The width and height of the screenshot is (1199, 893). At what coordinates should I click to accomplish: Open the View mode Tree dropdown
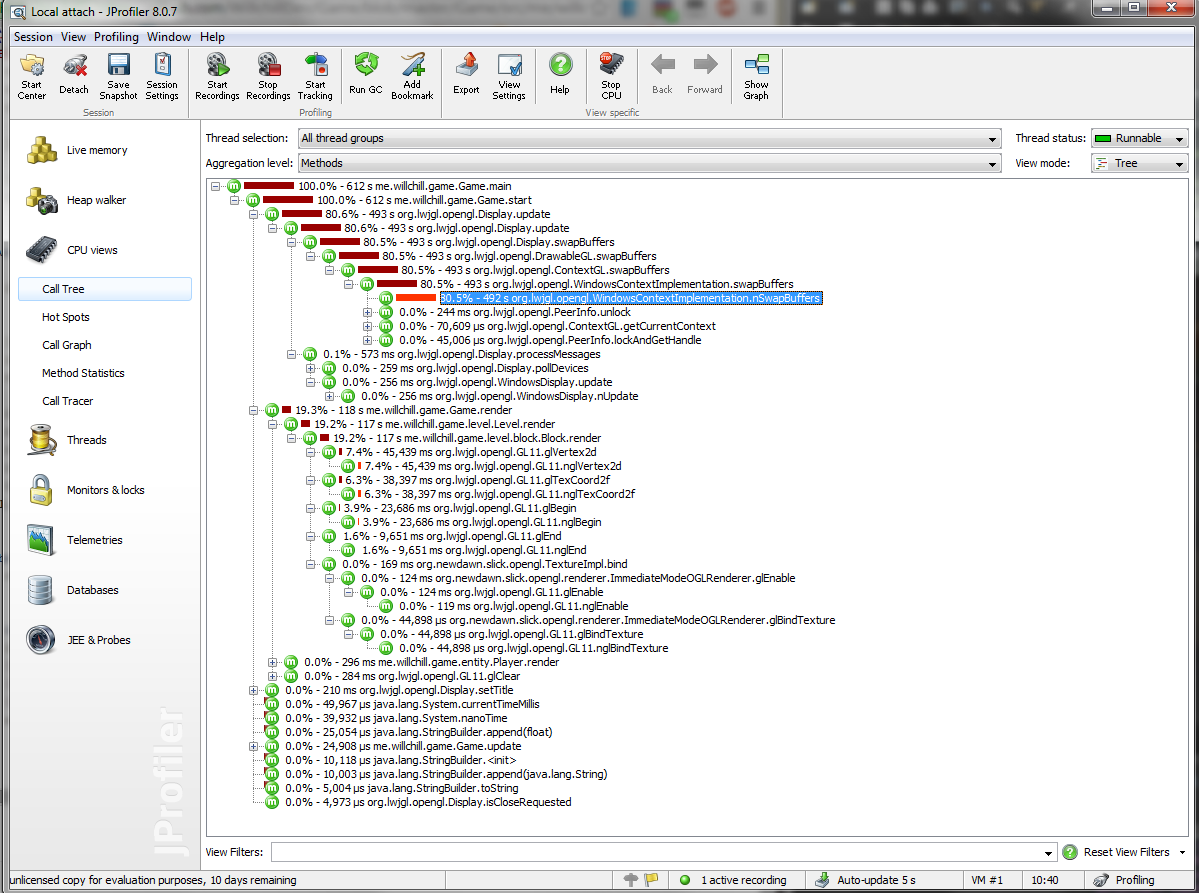(1139, 163)
